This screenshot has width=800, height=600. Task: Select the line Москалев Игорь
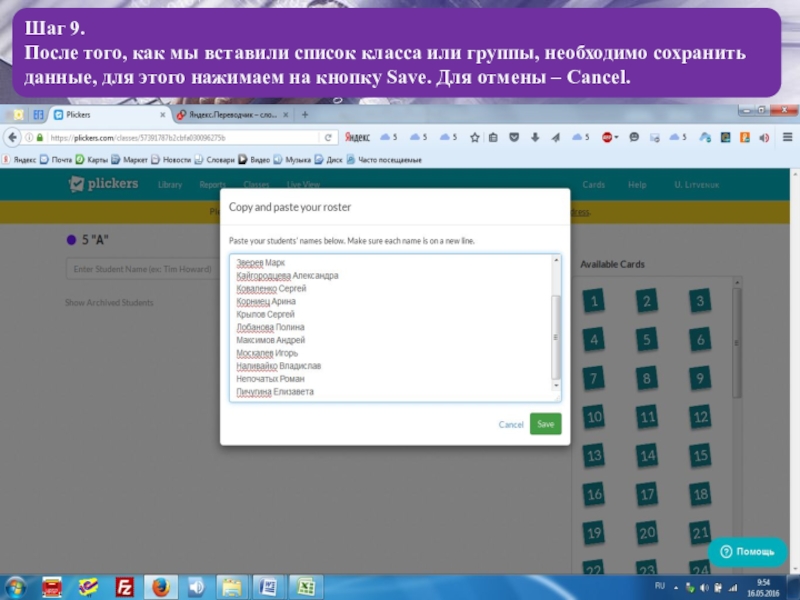point(267,353)
